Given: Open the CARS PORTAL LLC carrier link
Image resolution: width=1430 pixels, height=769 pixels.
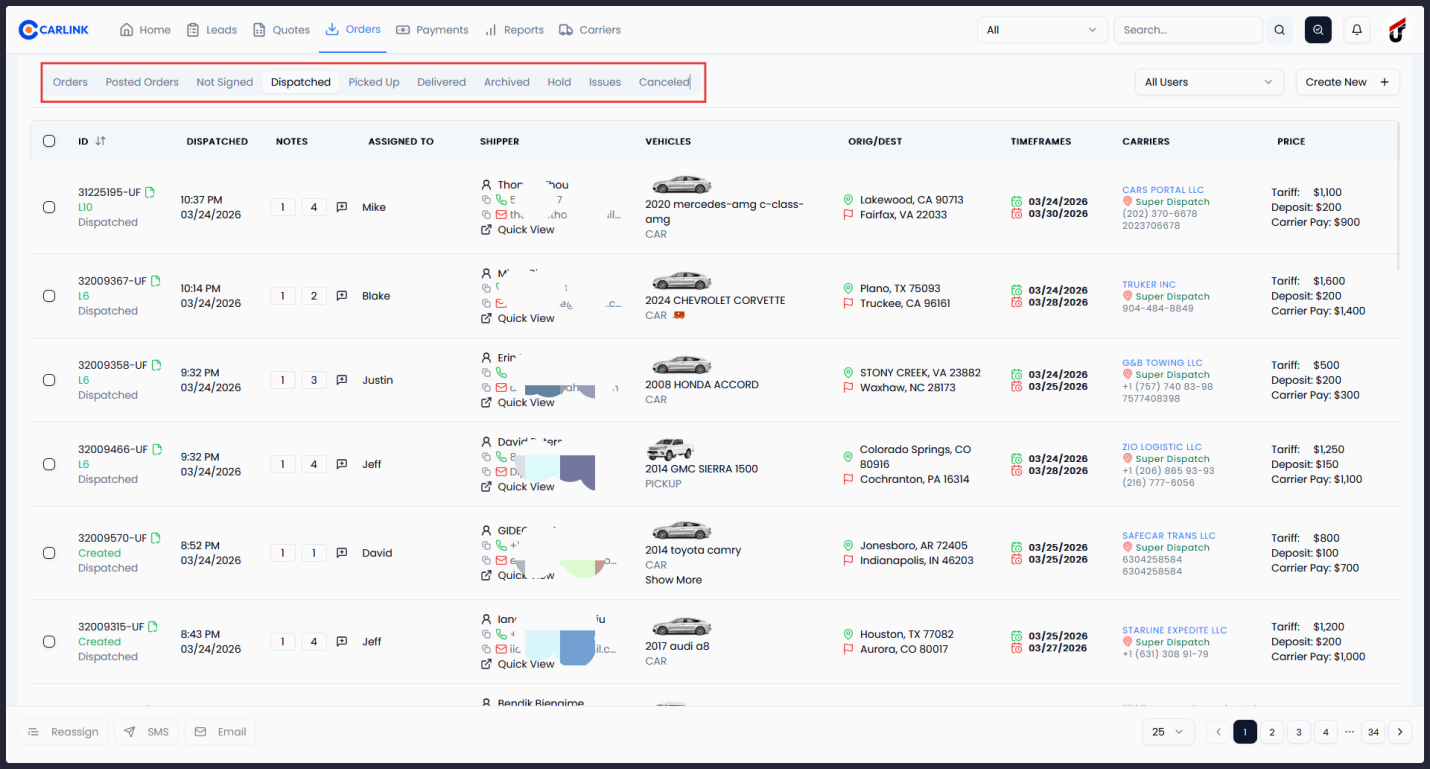Looking at the screenshot, I should (1163, 188).
